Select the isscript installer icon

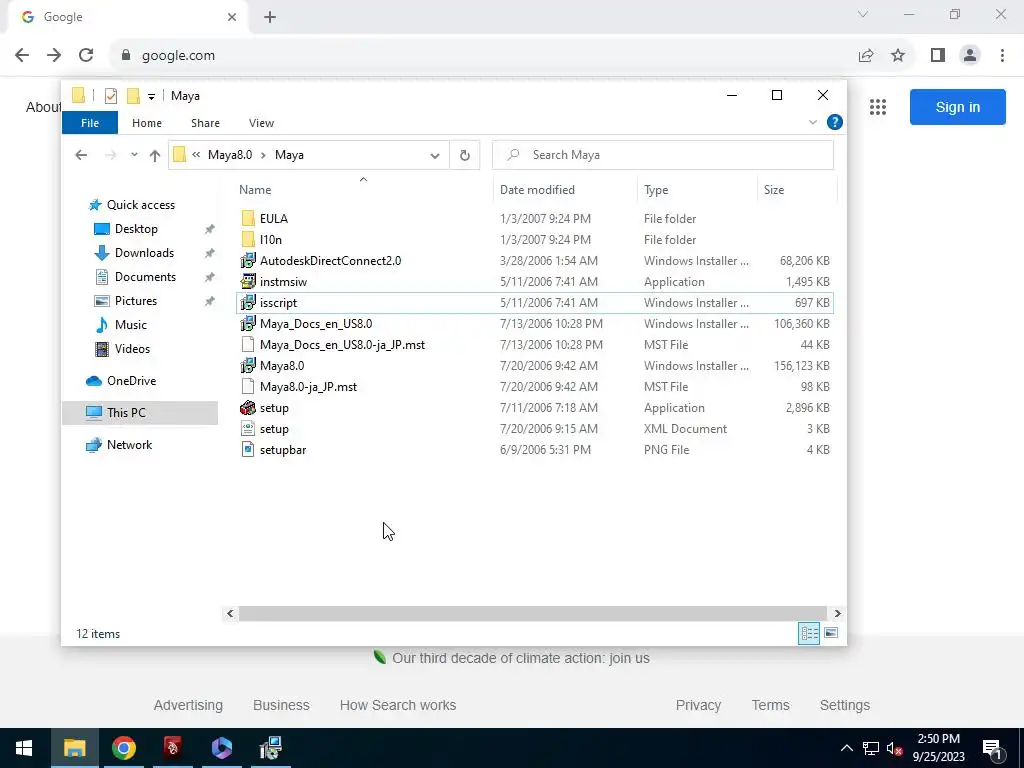[x=248, y=302]
